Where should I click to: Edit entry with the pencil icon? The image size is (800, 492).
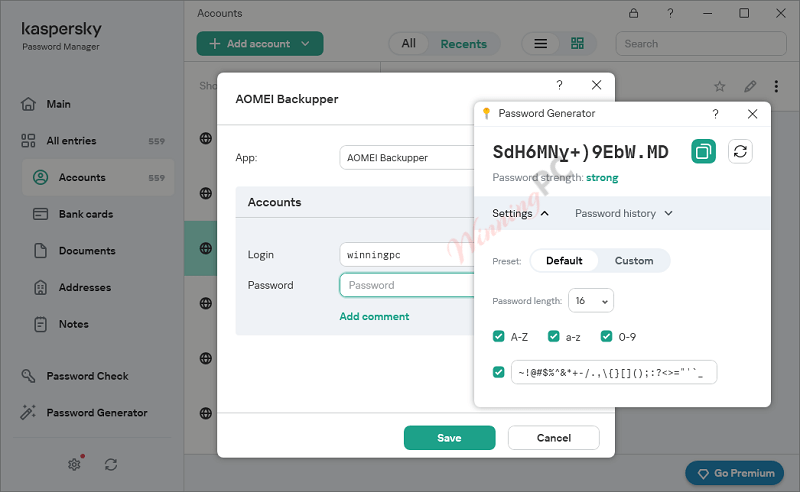tap(749, 86)
